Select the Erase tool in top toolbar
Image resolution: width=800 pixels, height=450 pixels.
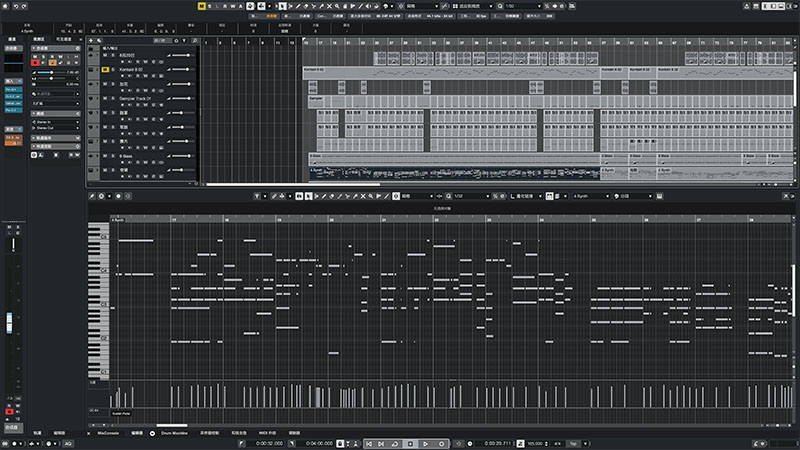[306, 6]
